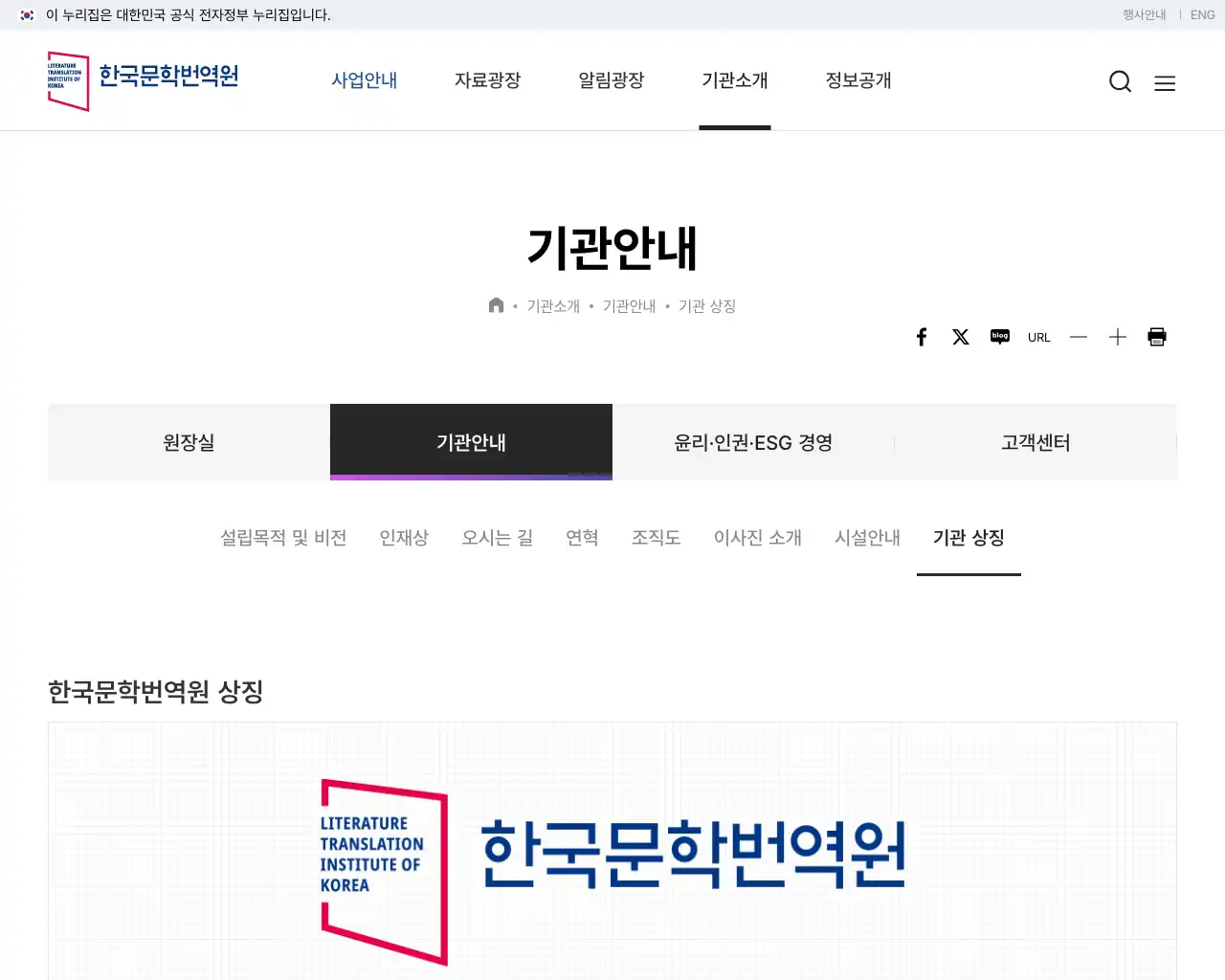Print the page with printer icon

[1157, 337]
